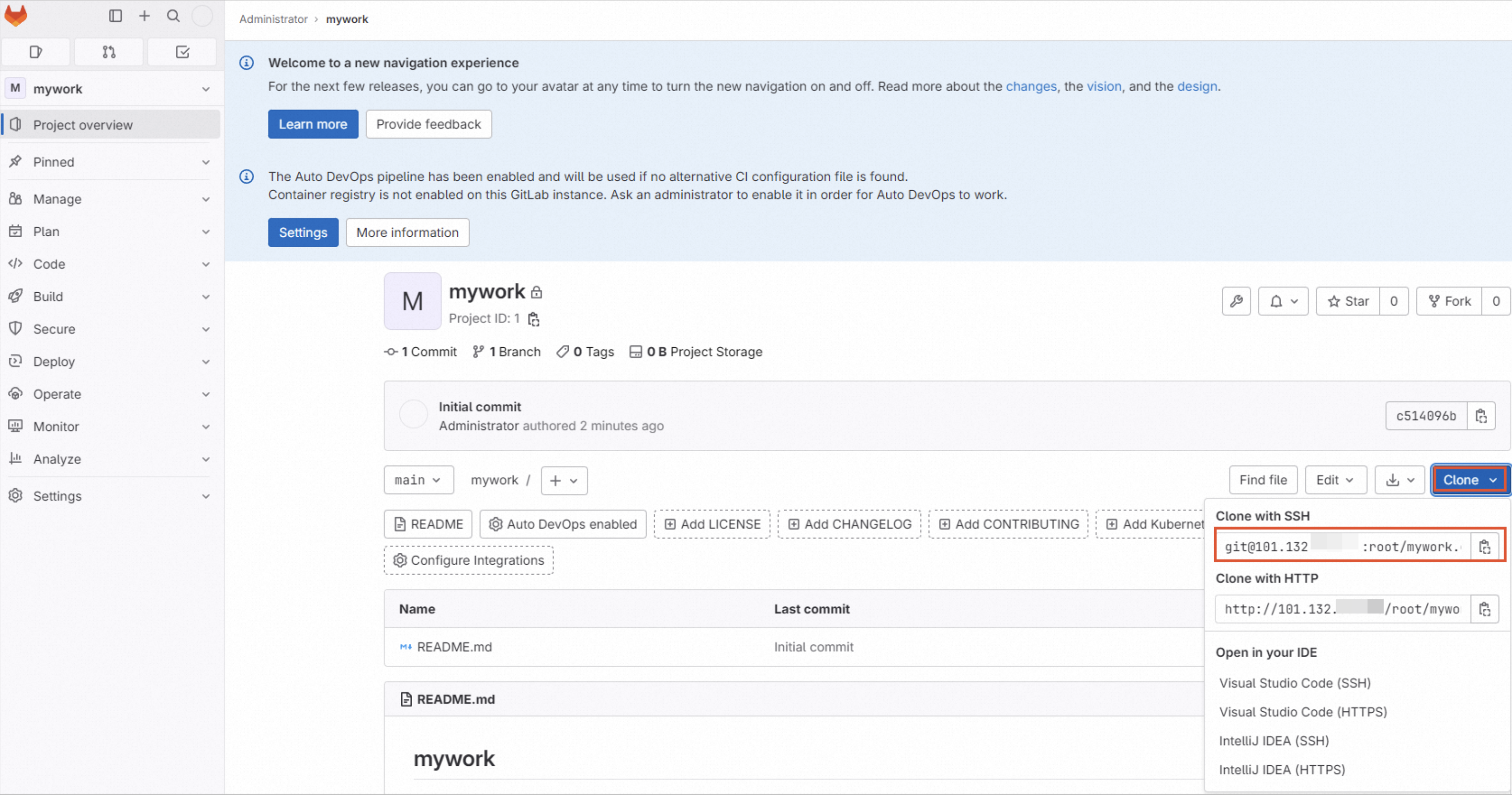This screenshot has width=1512, height=795.
Task: Open the search icon in top bar
Action: pos(173,16)
